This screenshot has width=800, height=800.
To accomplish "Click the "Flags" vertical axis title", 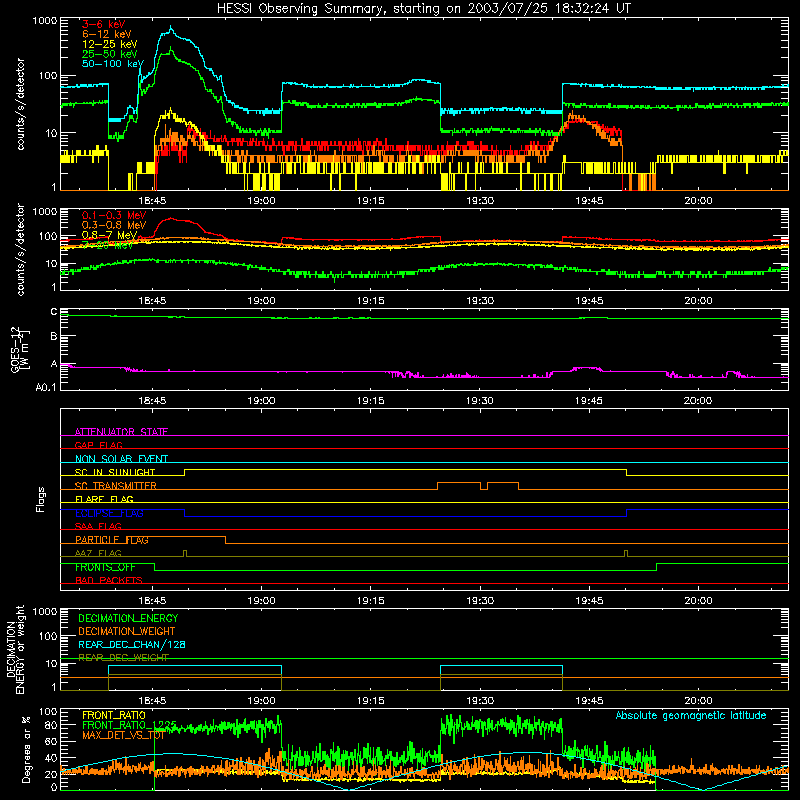I will (41, 499).
